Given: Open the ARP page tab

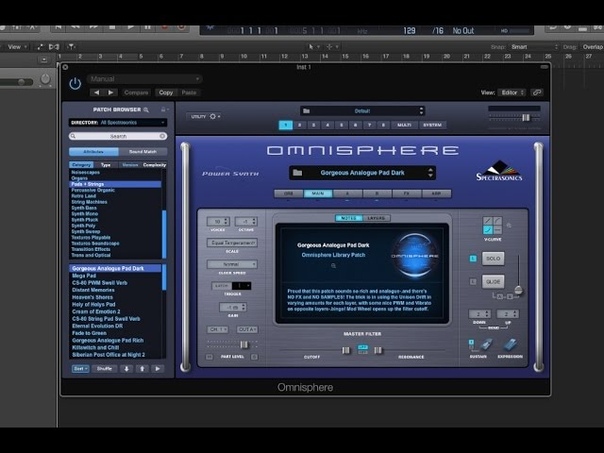Looking at the screenshot, I should point(436,193).
